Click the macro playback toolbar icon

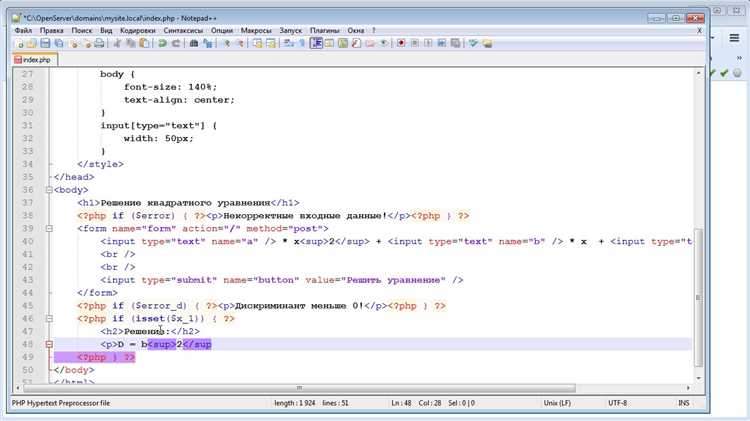point(428,44)
